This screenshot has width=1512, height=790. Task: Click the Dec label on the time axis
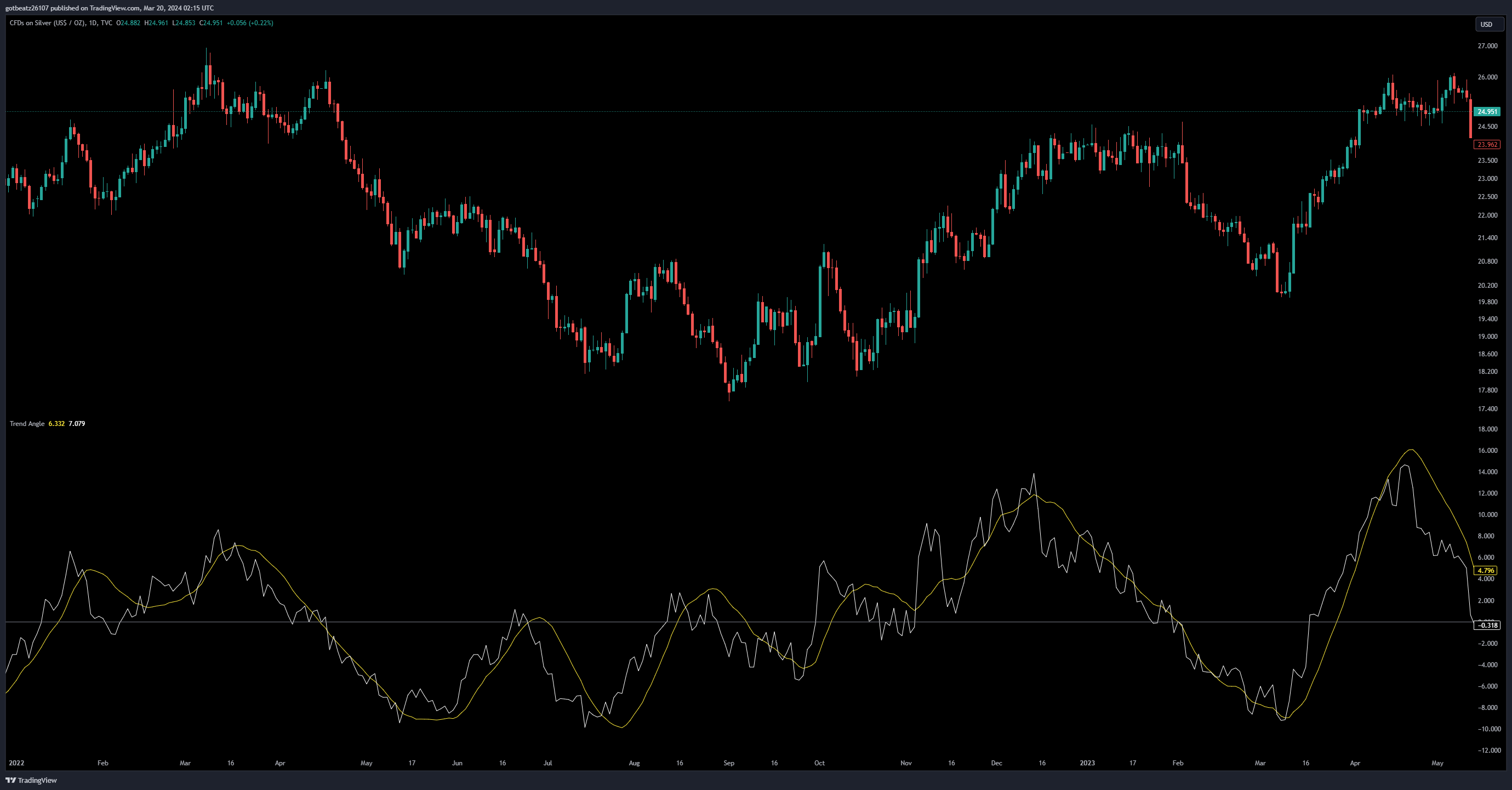click(997, 763)
